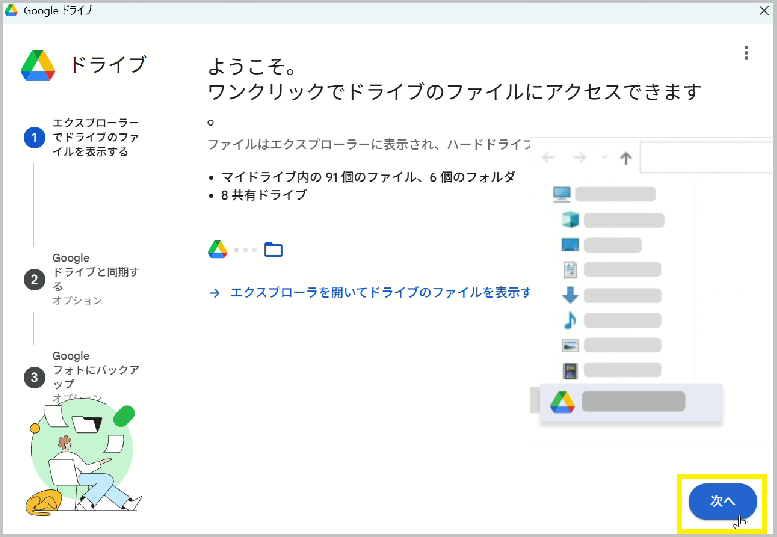Click the forward arrow in explorer illustration
This screenshot has width=777, height=537.
[x=579, y=158]
